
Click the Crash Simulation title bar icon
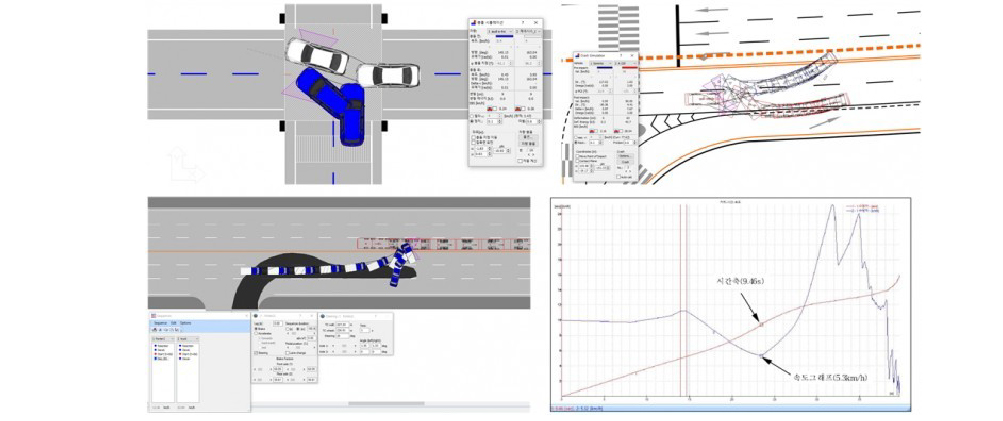(577, 55)
